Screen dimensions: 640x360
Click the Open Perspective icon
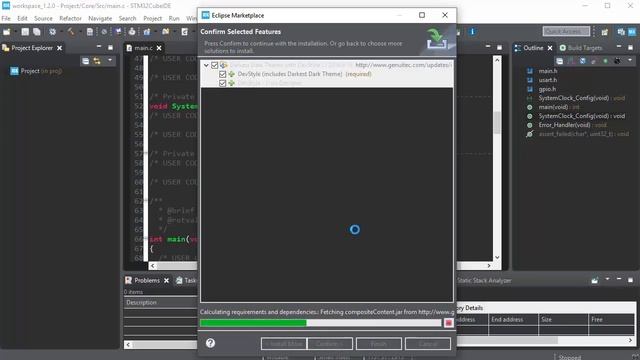point(604,31)
